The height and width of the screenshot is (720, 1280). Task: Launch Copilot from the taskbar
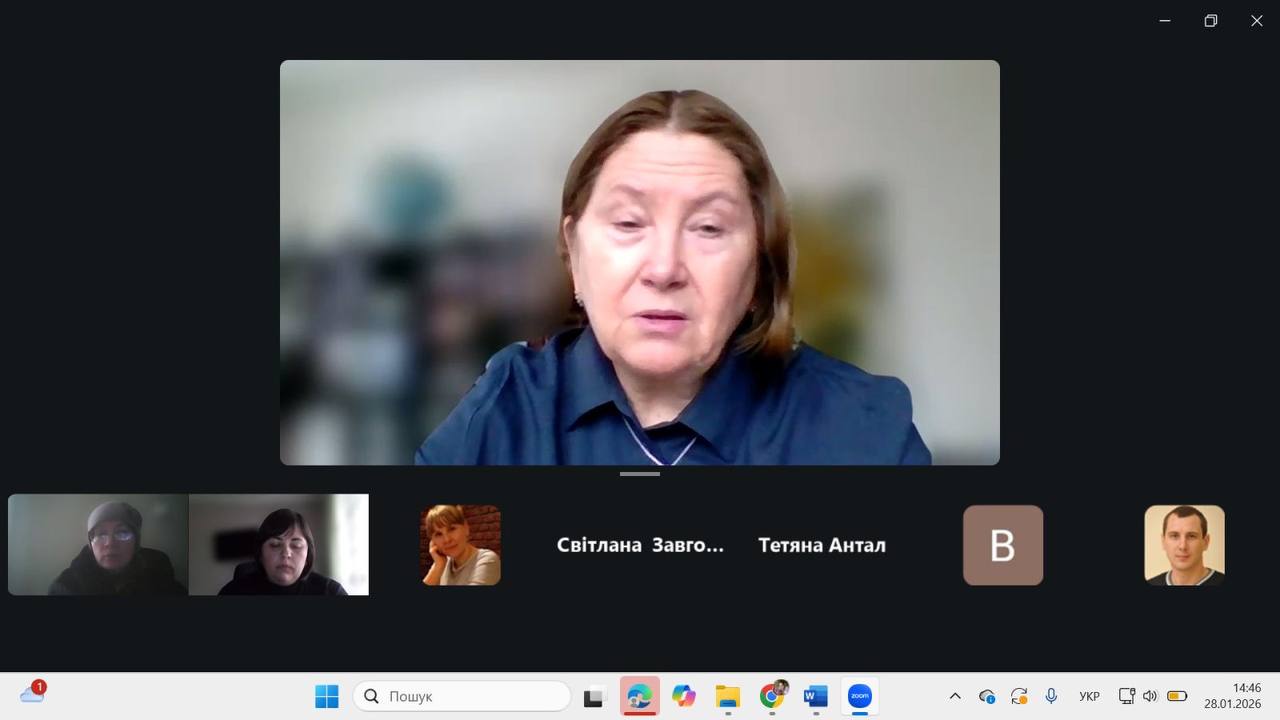point(684,696)
